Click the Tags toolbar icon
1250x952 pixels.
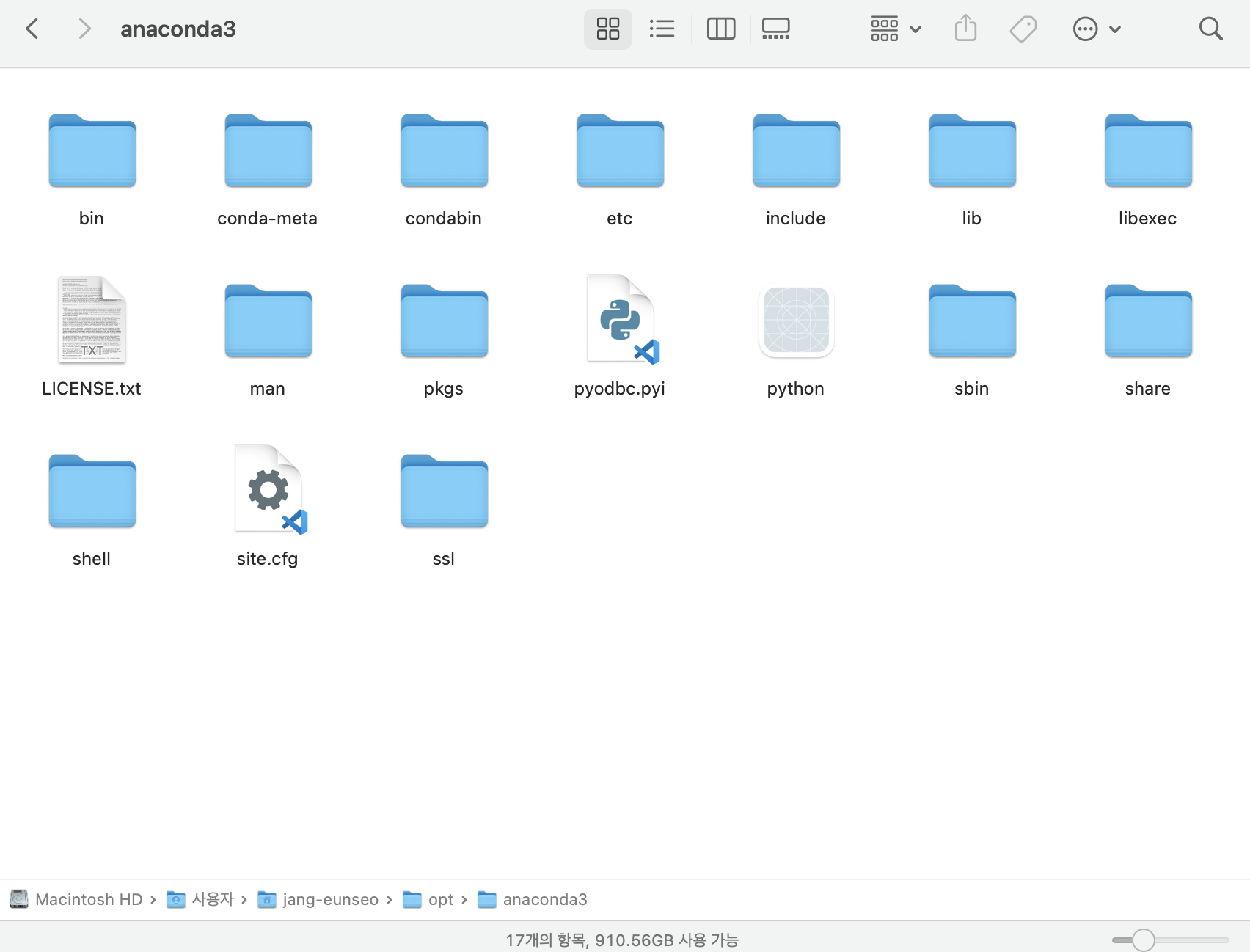tap(1023, 29)
